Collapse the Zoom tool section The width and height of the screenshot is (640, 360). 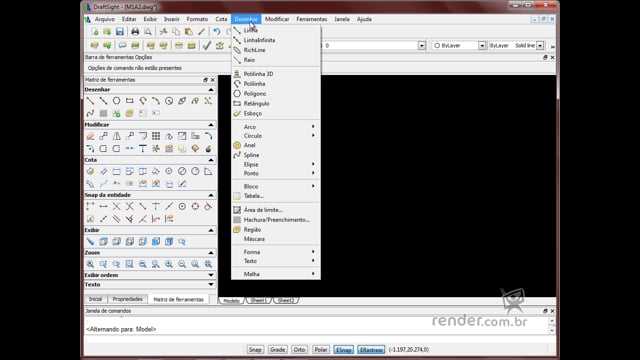click(x=211, y=253)
